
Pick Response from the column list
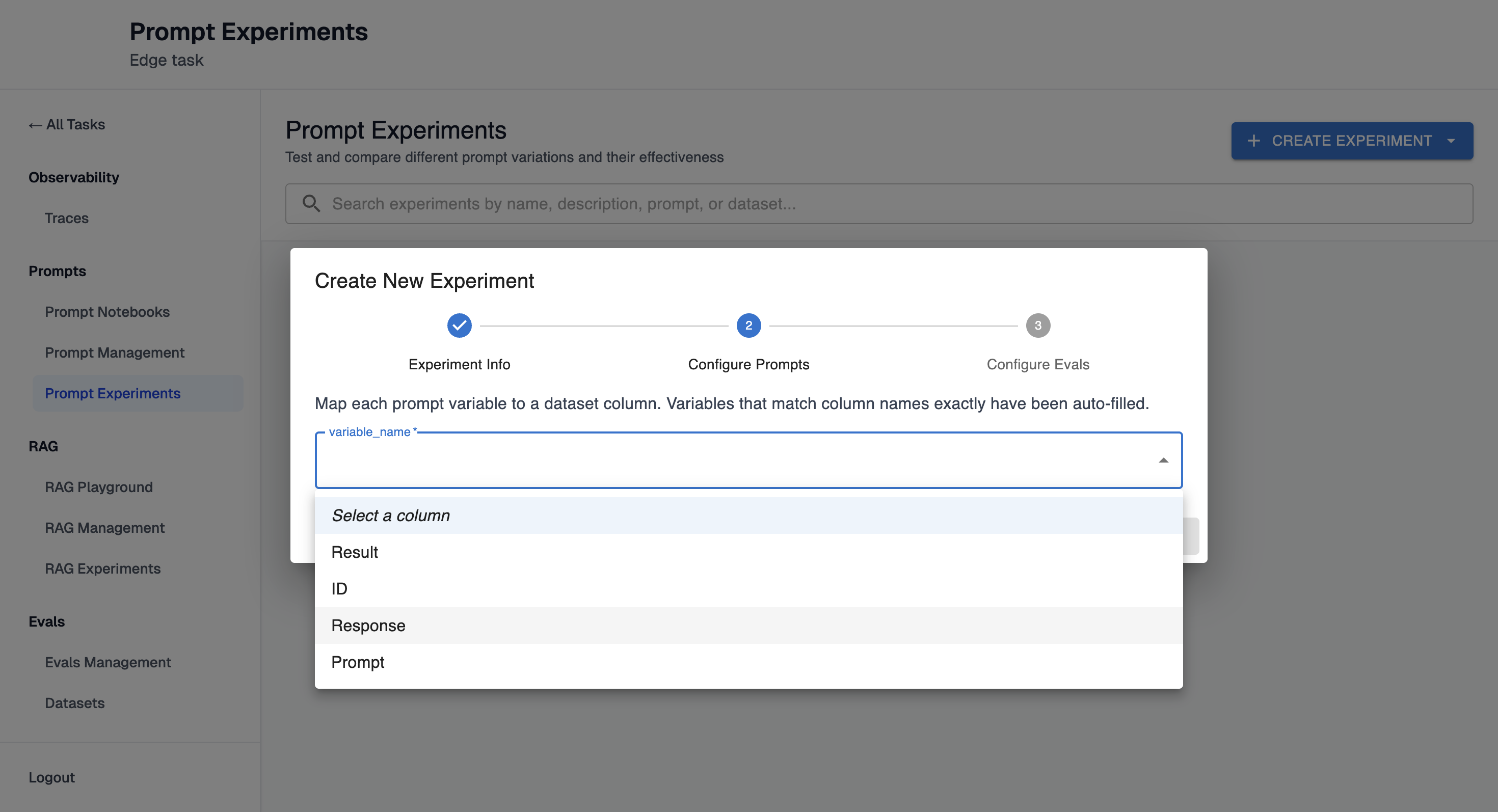pos(368,626)
